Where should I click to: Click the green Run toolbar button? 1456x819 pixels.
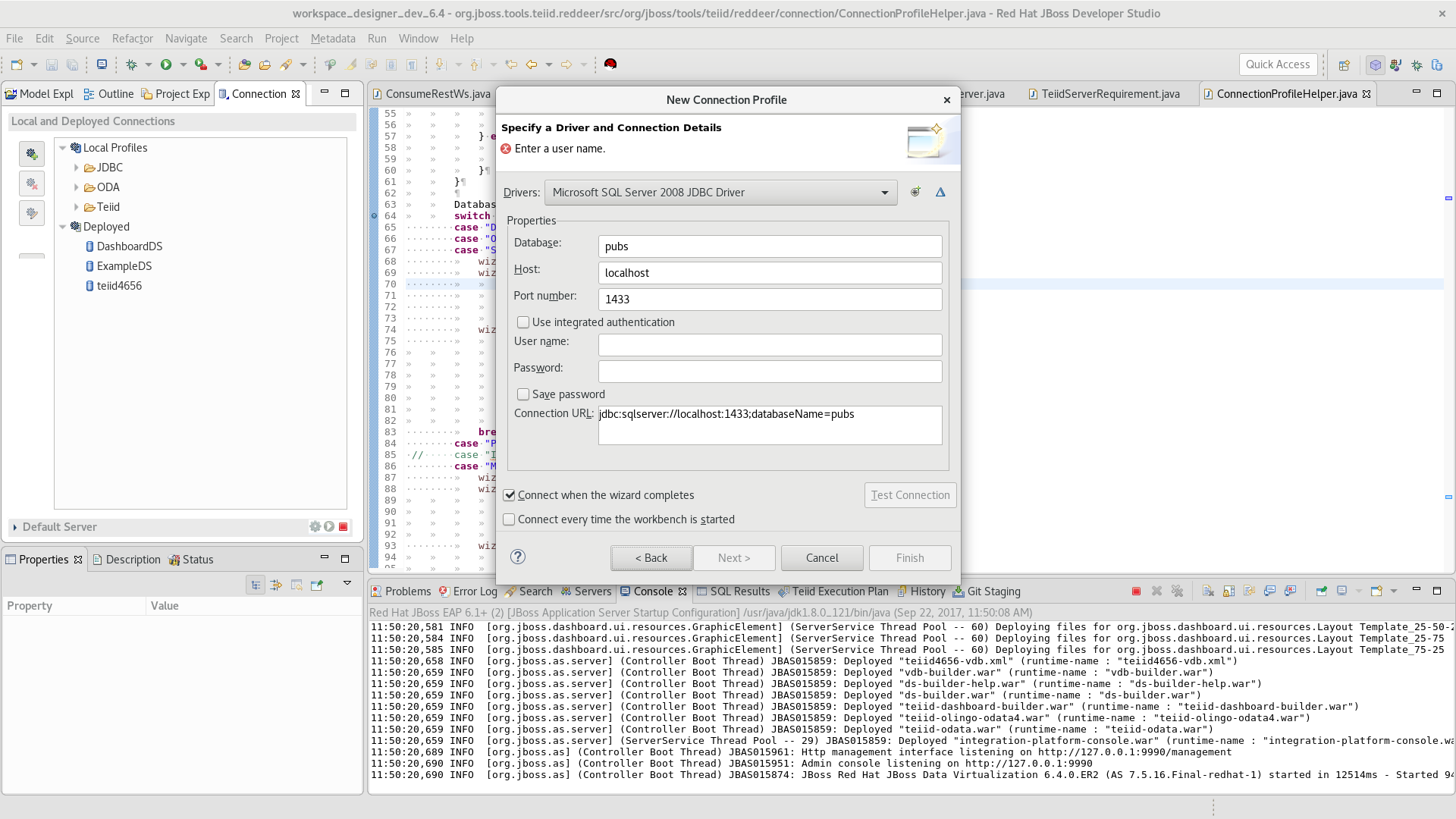click(166, 65)
